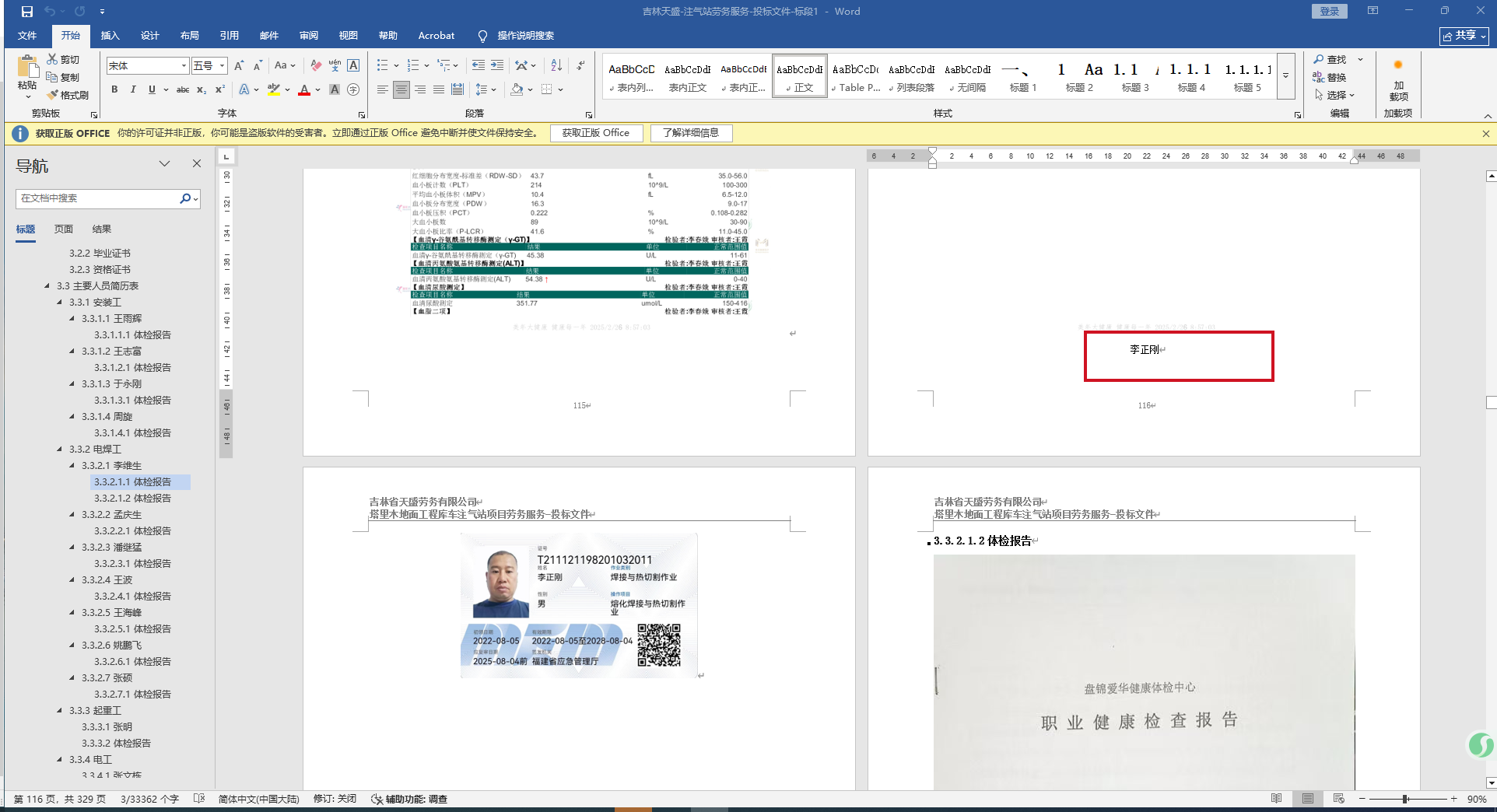
Task: Open the font dialog launcher in 字体 group
Action: (362, 115)
